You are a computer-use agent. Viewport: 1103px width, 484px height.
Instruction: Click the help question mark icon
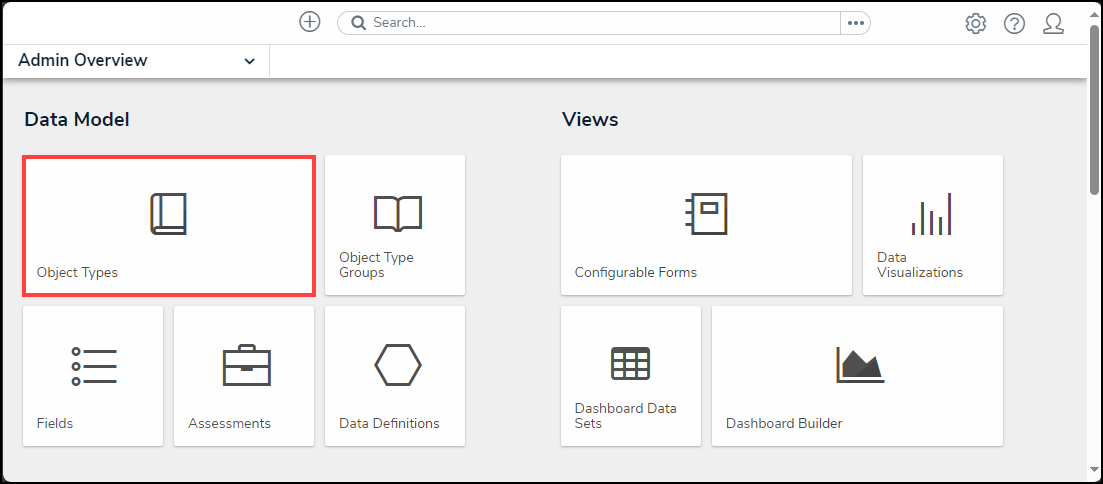(1014, 23)
